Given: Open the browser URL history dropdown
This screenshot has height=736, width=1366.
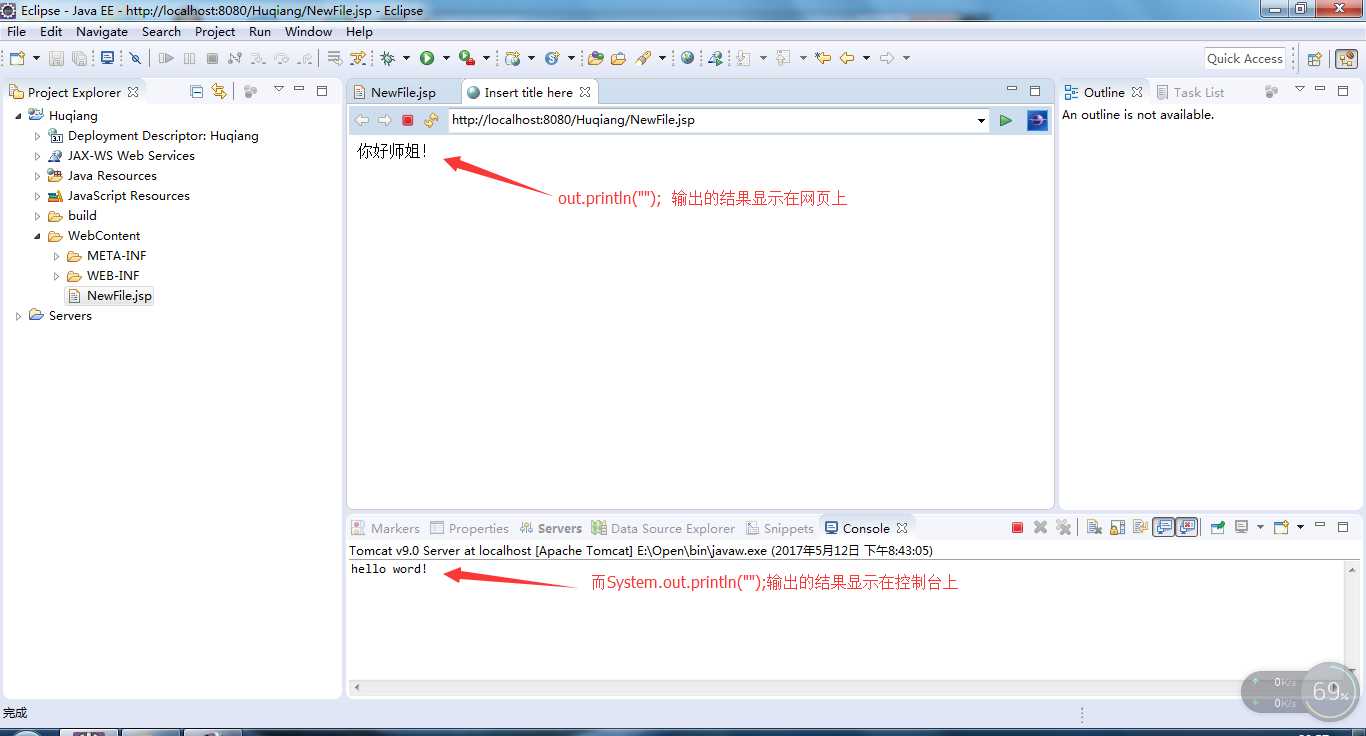Looking at the screenshot, I should (x=981, y=120).
